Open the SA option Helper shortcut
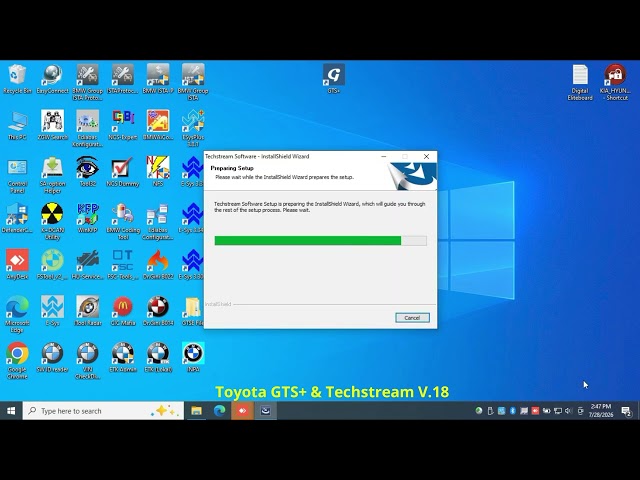640x480 pixels. pos(52,175)
